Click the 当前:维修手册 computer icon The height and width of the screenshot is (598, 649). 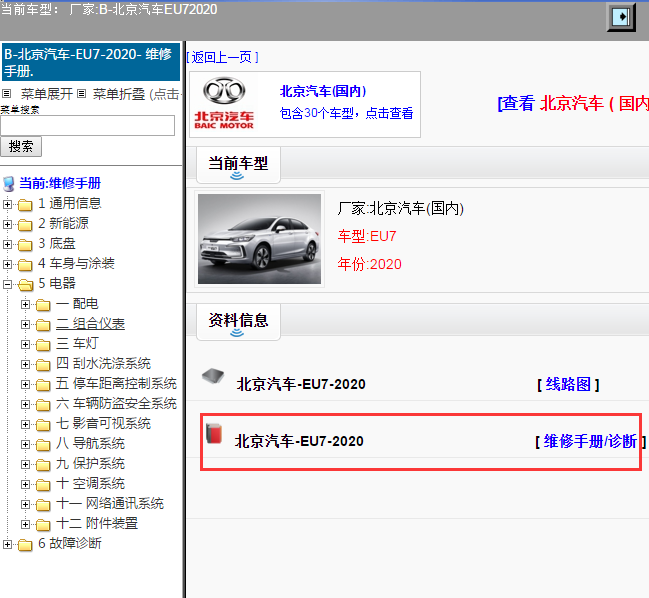click(9, 184)
